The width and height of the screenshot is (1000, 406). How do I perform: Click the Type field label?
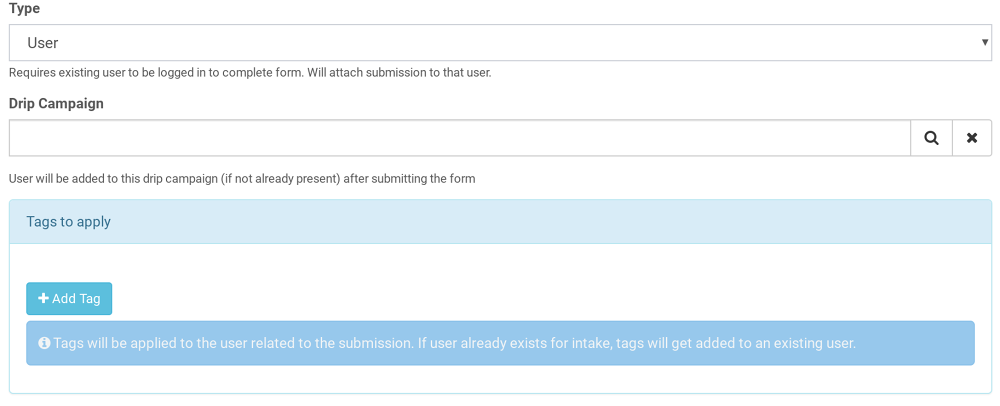click(24, 8)
